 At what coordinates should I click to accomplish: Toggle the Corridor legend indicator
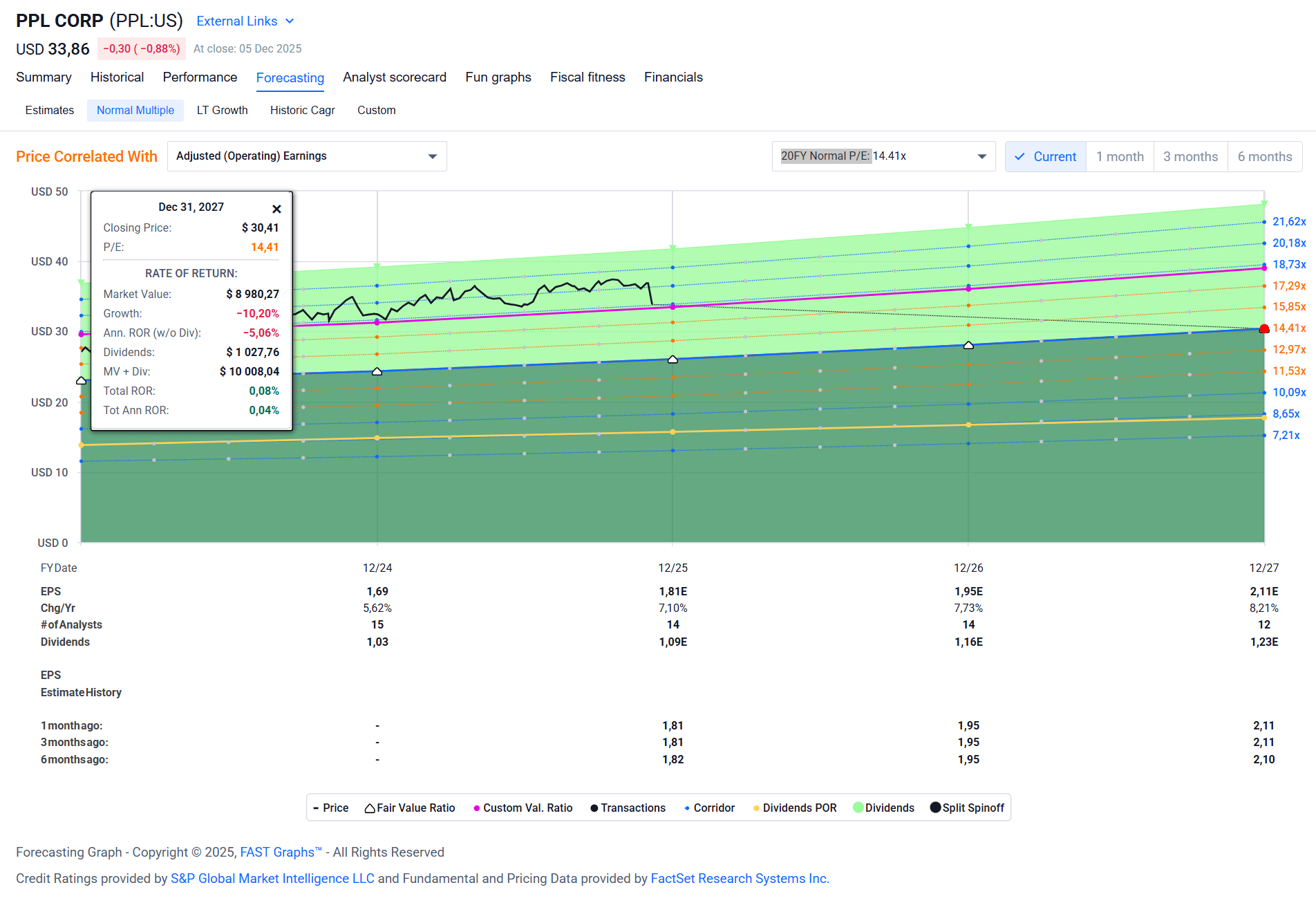point(686,808)
